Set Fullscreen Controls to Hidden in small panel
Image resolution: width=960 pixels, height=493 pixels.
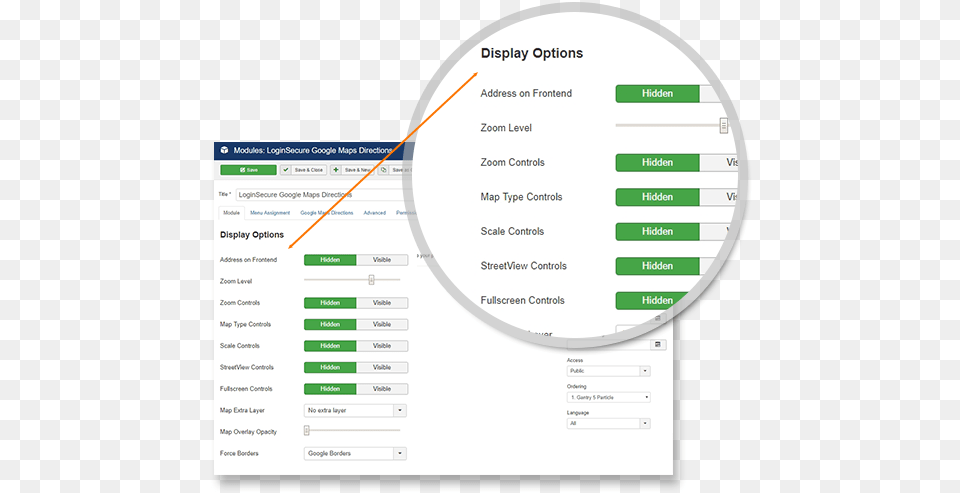pyautogui.click(x=330, y=389)
